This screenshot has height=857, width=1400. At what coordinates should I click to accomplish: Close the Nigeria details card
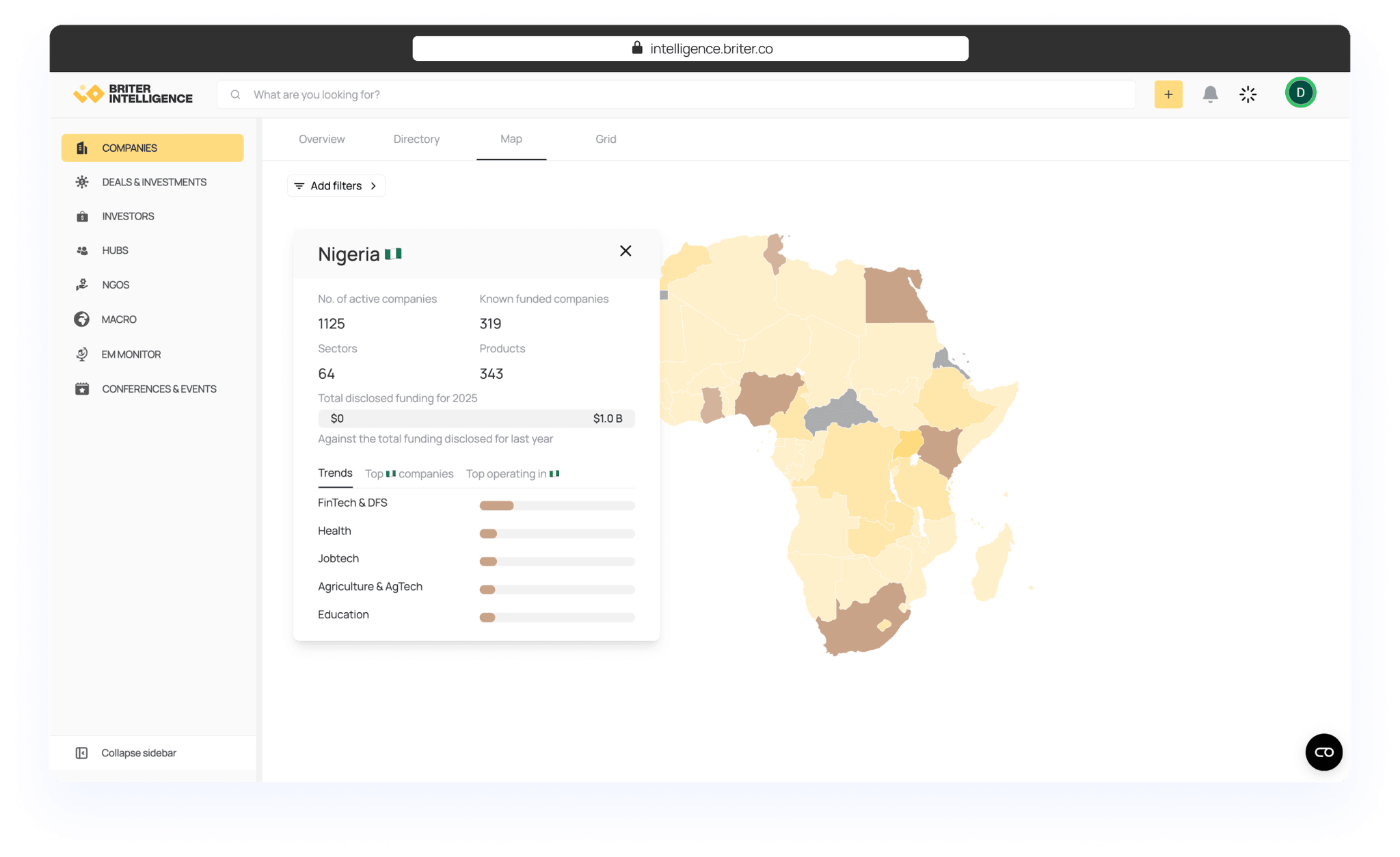[x=625, y=250]
